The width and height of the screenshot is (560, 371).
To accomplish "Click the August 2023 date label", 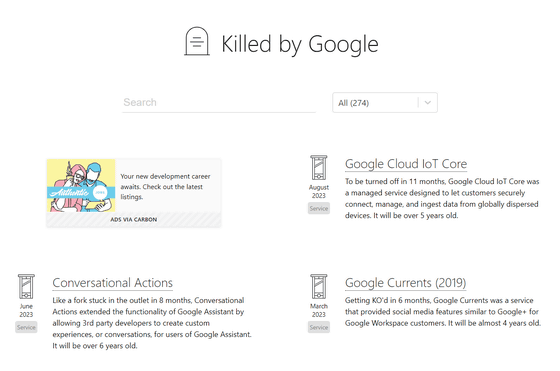I will click(319, 191).
